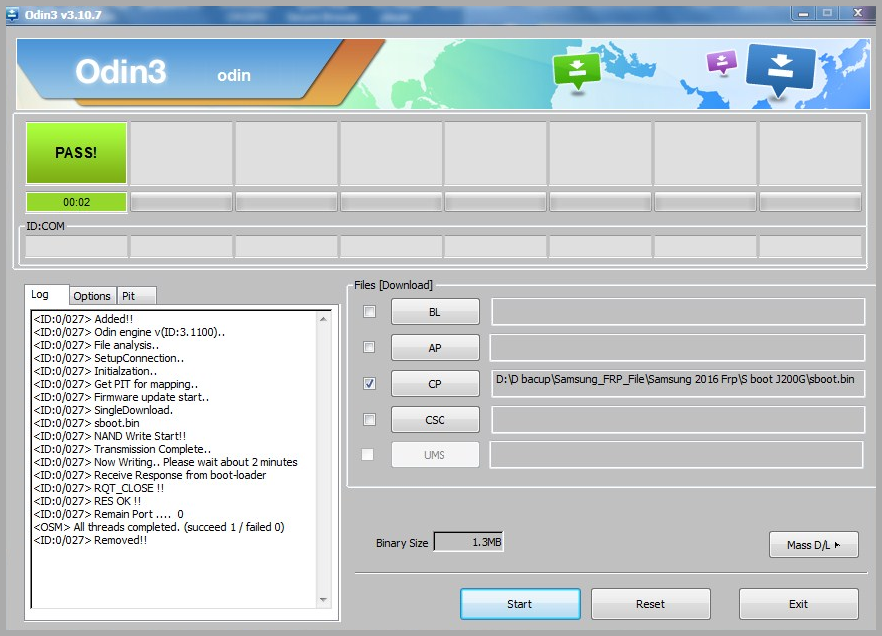Click log scrollbar up arrow
Screen dimensions: 882x636
click(323, 319)
